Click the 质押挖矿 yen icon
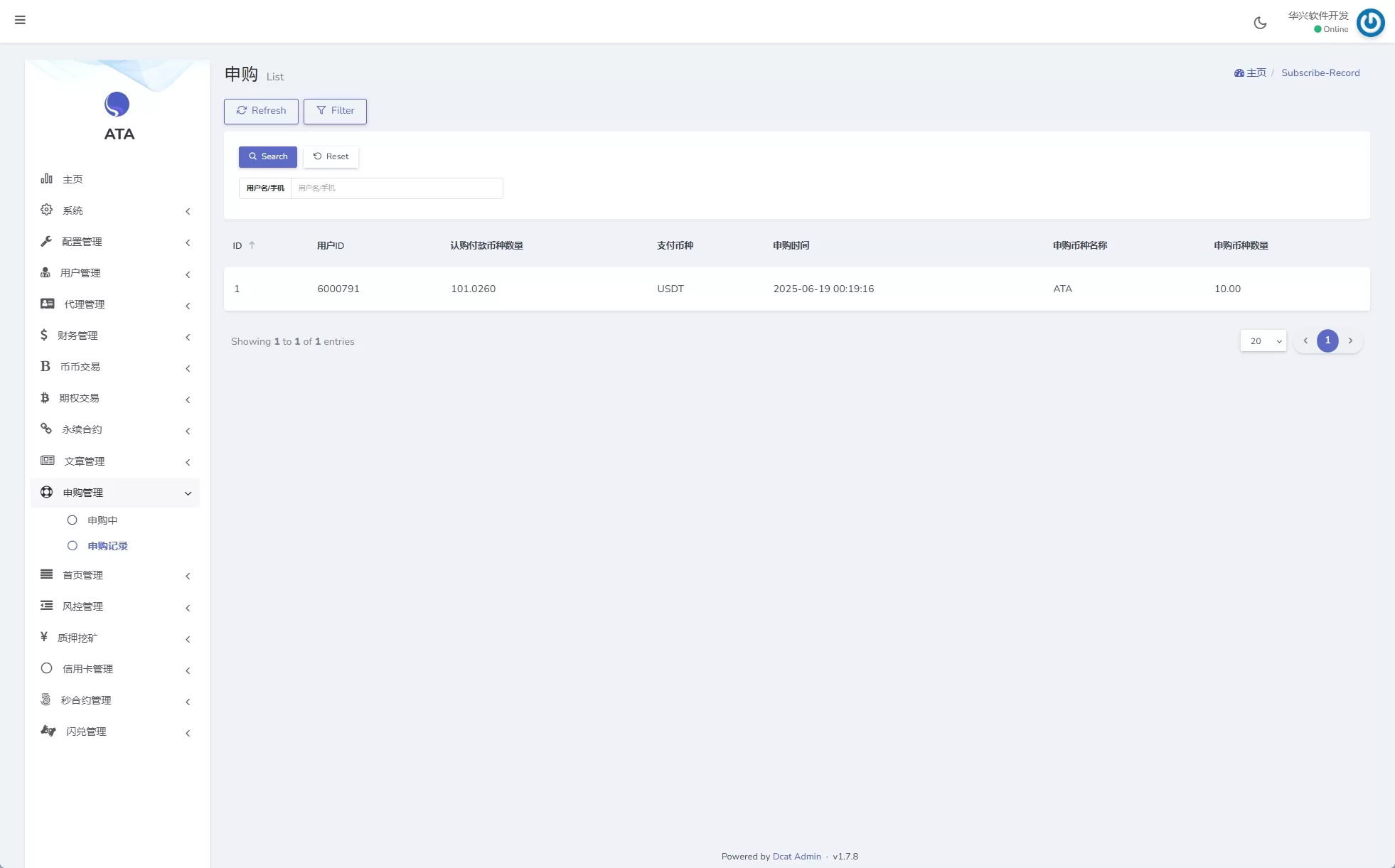Screen dimensions: 1395x868 pyautogui.click(x=44, y=637)
